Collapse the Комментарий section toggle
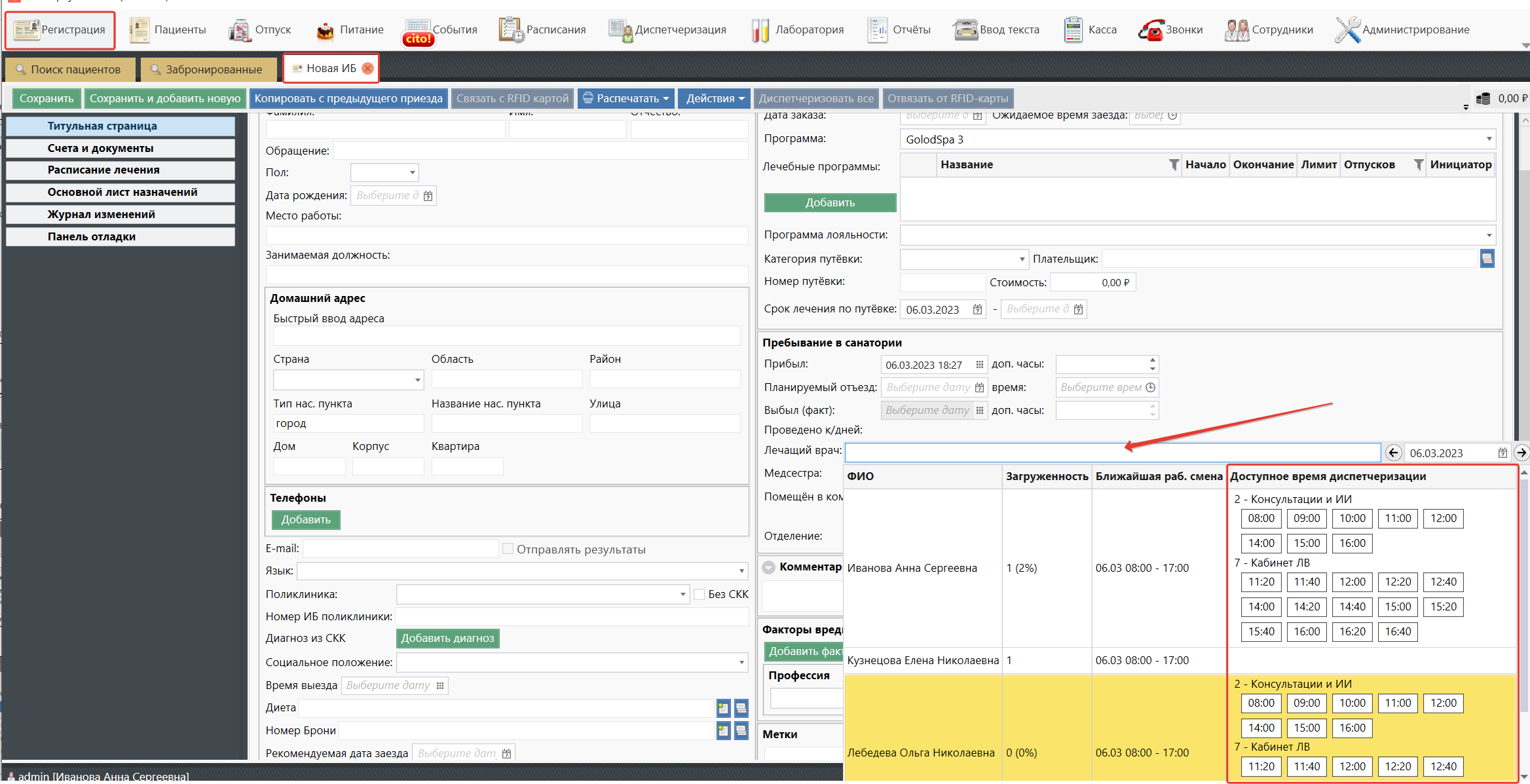Viewport: 1530px width, 784px height. tap(769, 567)
